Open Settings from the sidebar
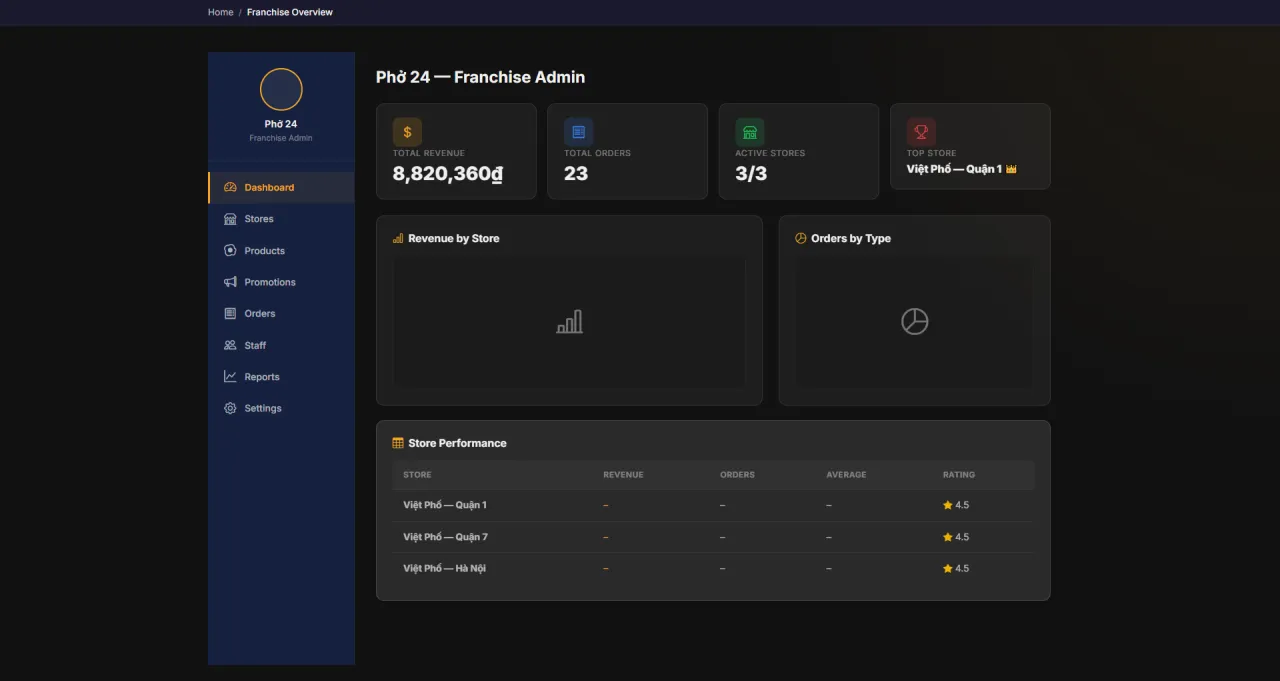This screenshot has height=681, width=1280. 281,408
